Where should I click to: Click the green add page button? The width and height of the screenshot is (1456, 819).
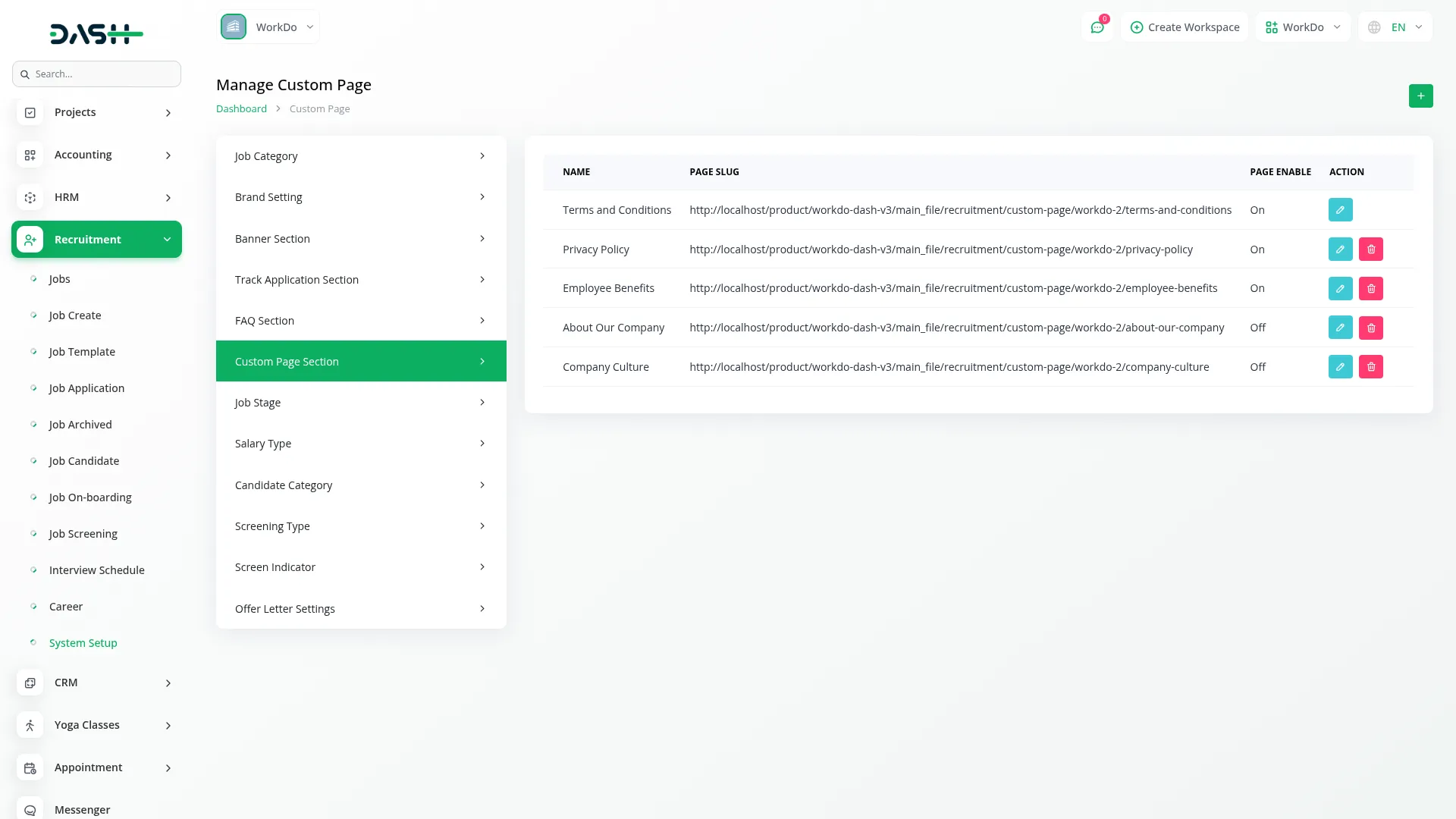(1420, 96)
